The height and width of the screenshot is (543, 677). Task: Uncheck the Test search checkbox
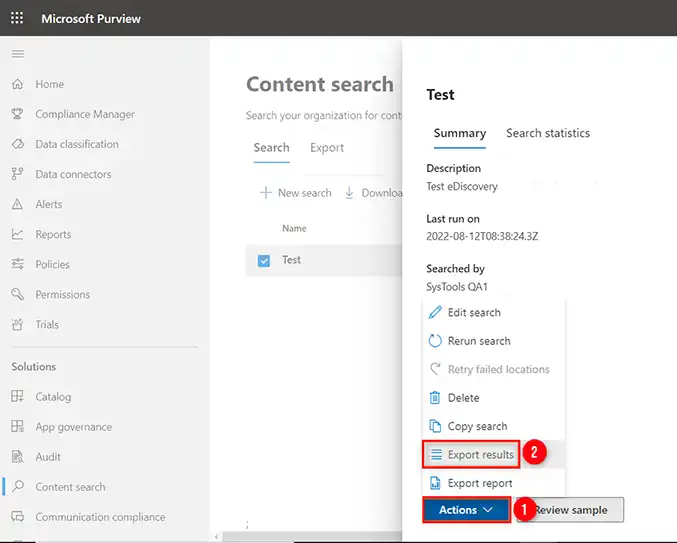tap(264, 260)
